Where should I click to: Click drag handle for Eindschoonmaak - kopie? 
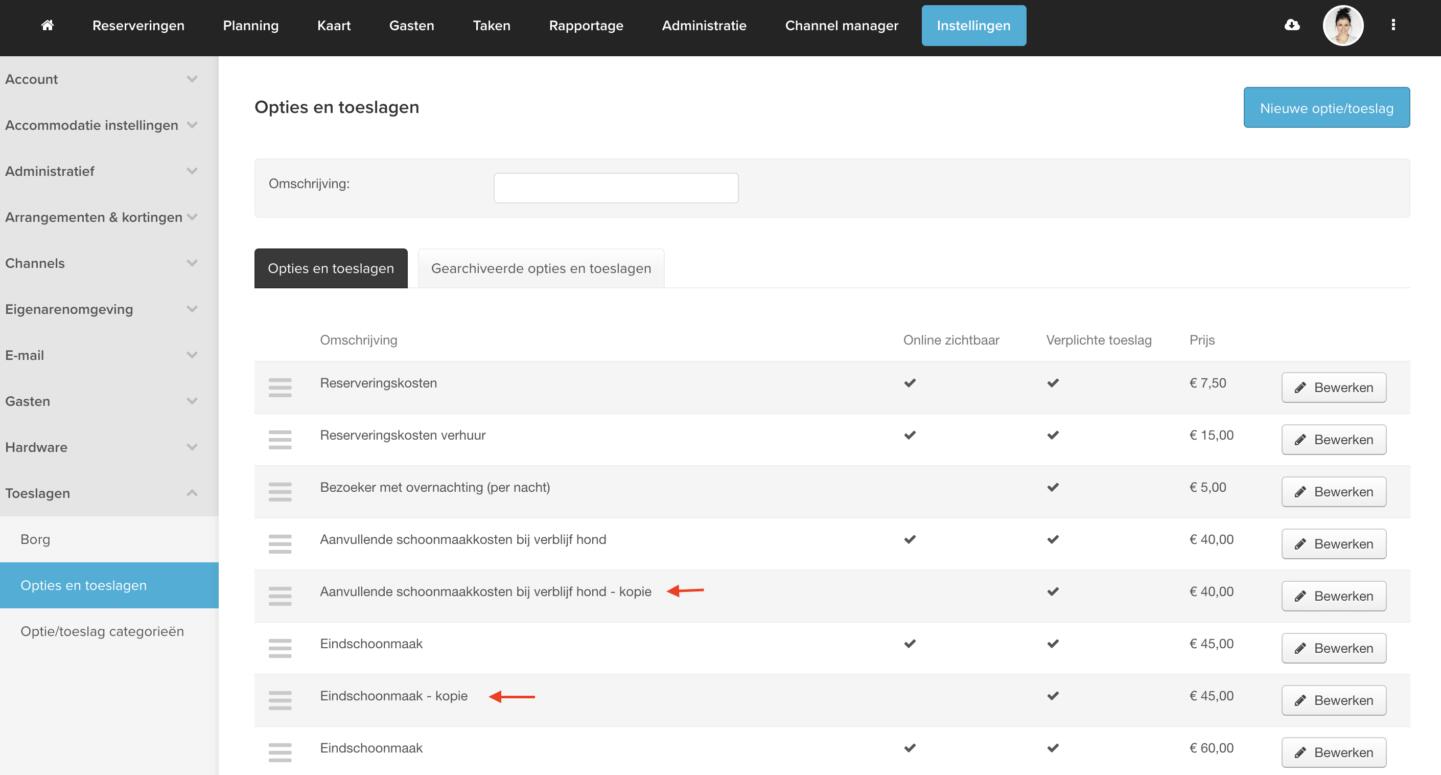click(x=280, y=700)
